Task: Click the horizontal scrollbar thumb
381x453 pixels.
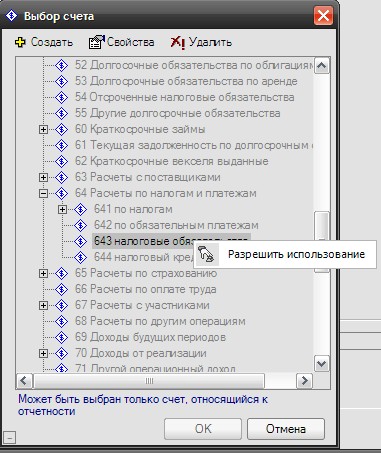Action: click(x=149, y=380)
